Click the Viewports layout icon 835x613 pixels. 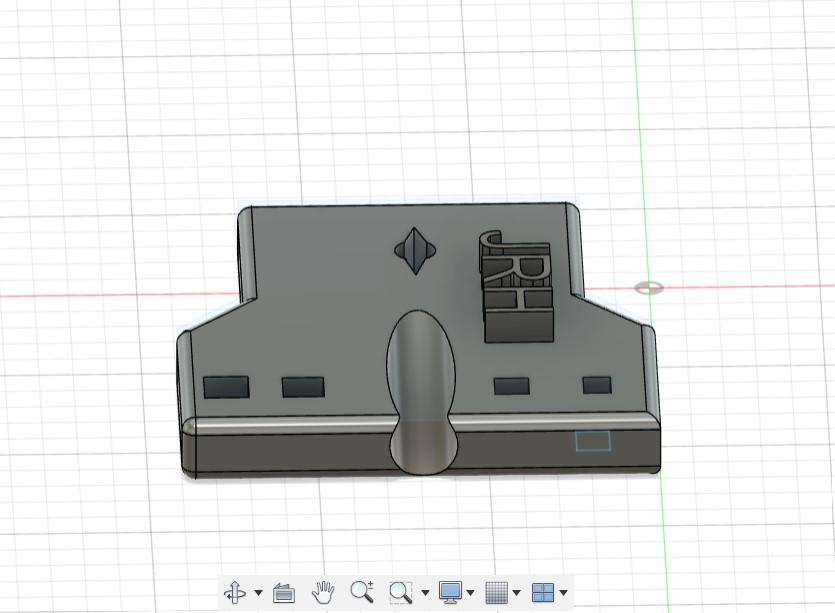pyautogui.click(x=543, y=592)
